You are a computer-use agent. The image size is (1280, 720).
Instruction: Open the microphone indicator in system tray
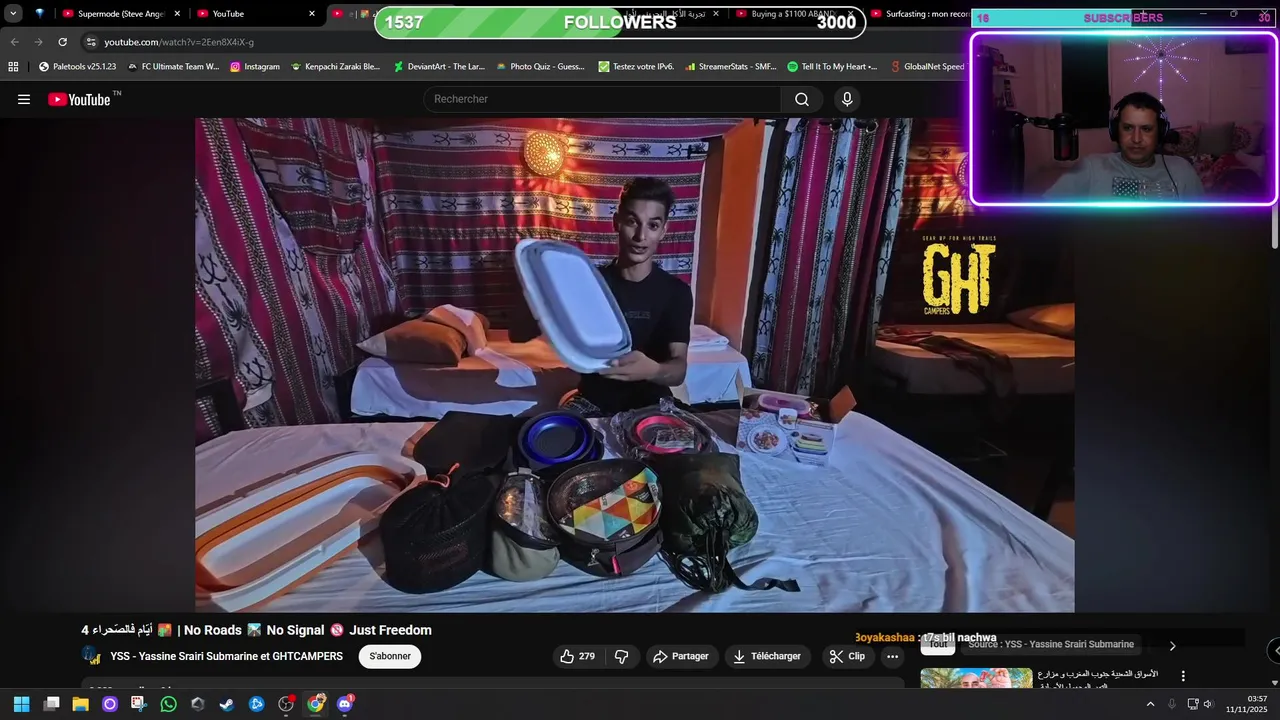point(1172,704)
